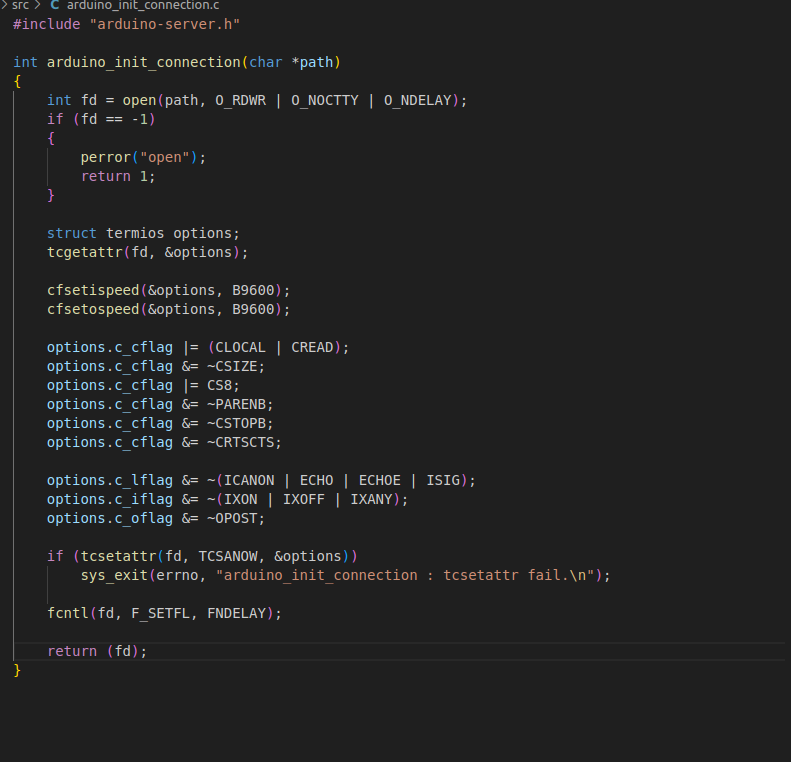Click the closing brace of function
The width and height of the screenshot is (791, 762).
[17, 670]
